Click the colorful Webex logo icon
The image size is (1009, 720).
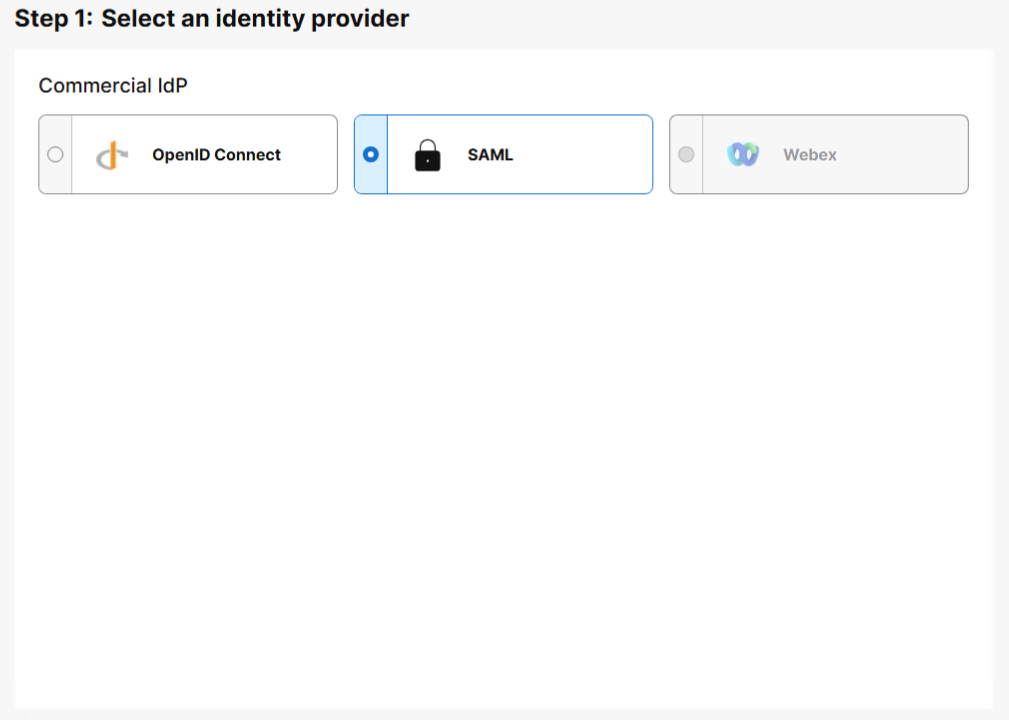click(743, 155)
